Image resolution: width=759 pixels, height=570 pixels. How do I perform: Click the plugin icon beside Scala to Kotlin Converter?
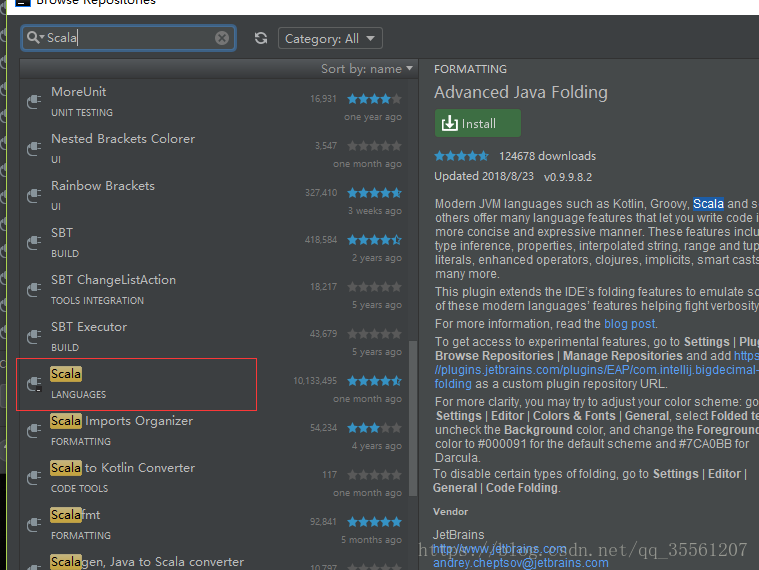coord(34,477)
